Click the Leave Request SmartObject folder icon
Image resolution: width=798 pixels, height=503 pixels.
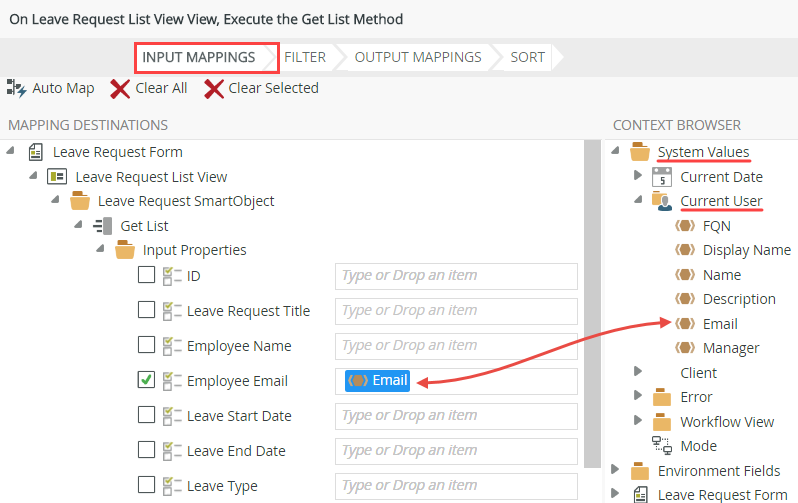(x=80, y=201)
